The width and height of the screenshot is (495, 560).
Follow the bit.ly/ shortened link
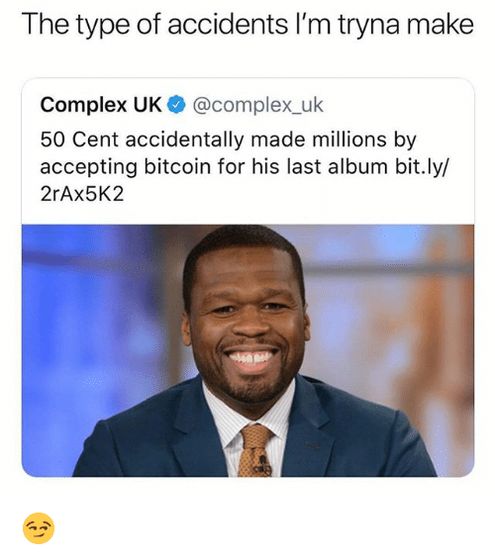(420, 167)
